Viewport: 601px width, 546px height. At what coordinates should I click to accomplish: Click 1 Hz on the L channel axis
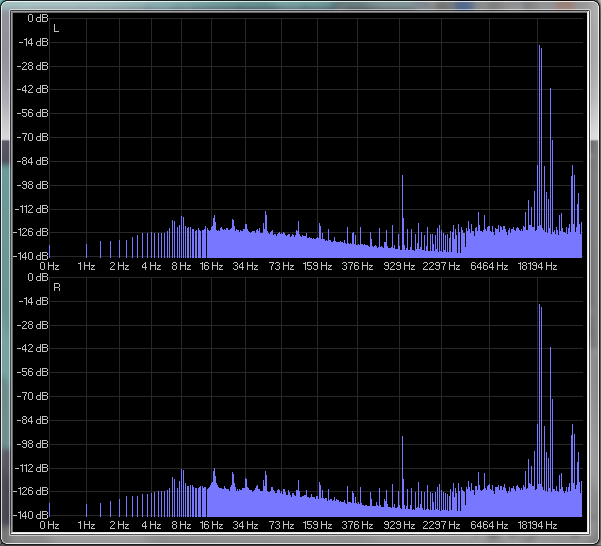coord(86,266)
